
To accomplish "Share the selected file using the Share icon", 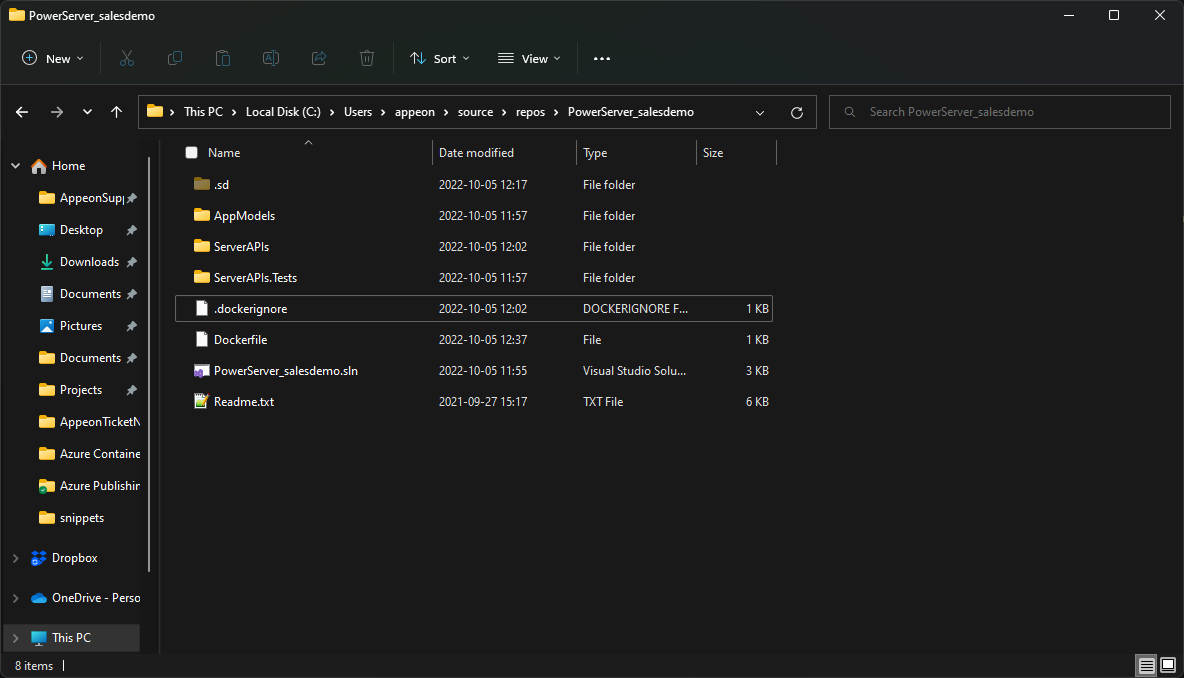I will tap(318, 58).
